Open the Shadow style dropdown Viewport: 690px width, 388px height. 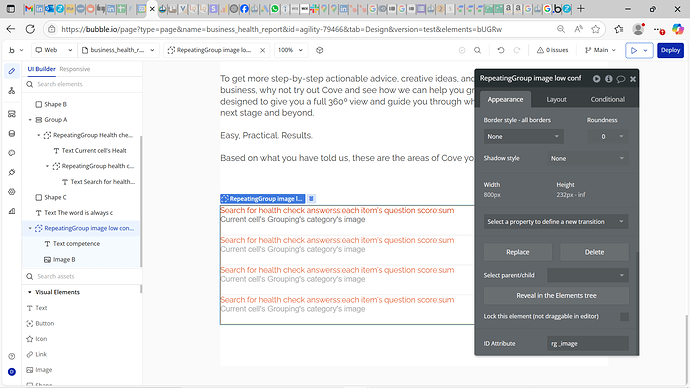click(x=588, y=158)
